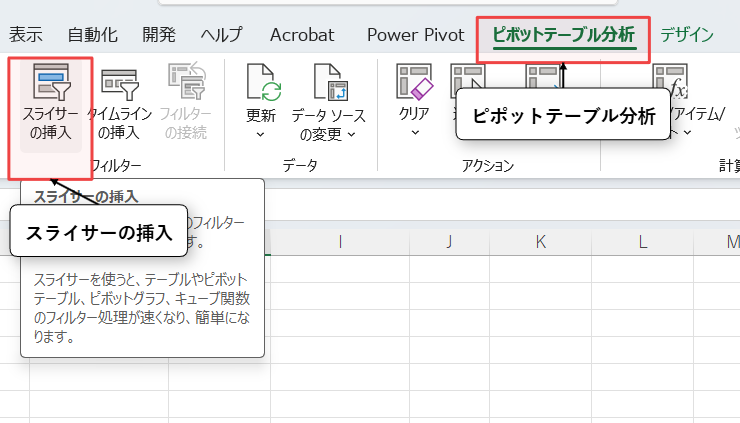Viewport: 740px width, 423px height.
Task: Click the Filter Connections (フィルターの接続) icon
Action: point(185,82)
